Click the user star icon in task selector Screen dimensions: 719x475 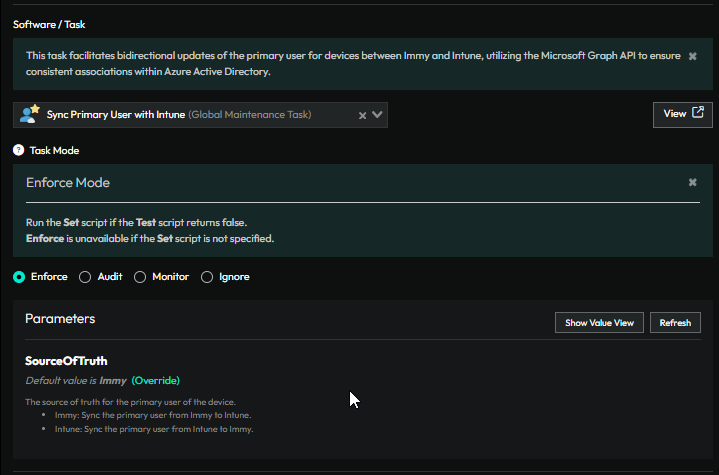(x=29, y=115)
